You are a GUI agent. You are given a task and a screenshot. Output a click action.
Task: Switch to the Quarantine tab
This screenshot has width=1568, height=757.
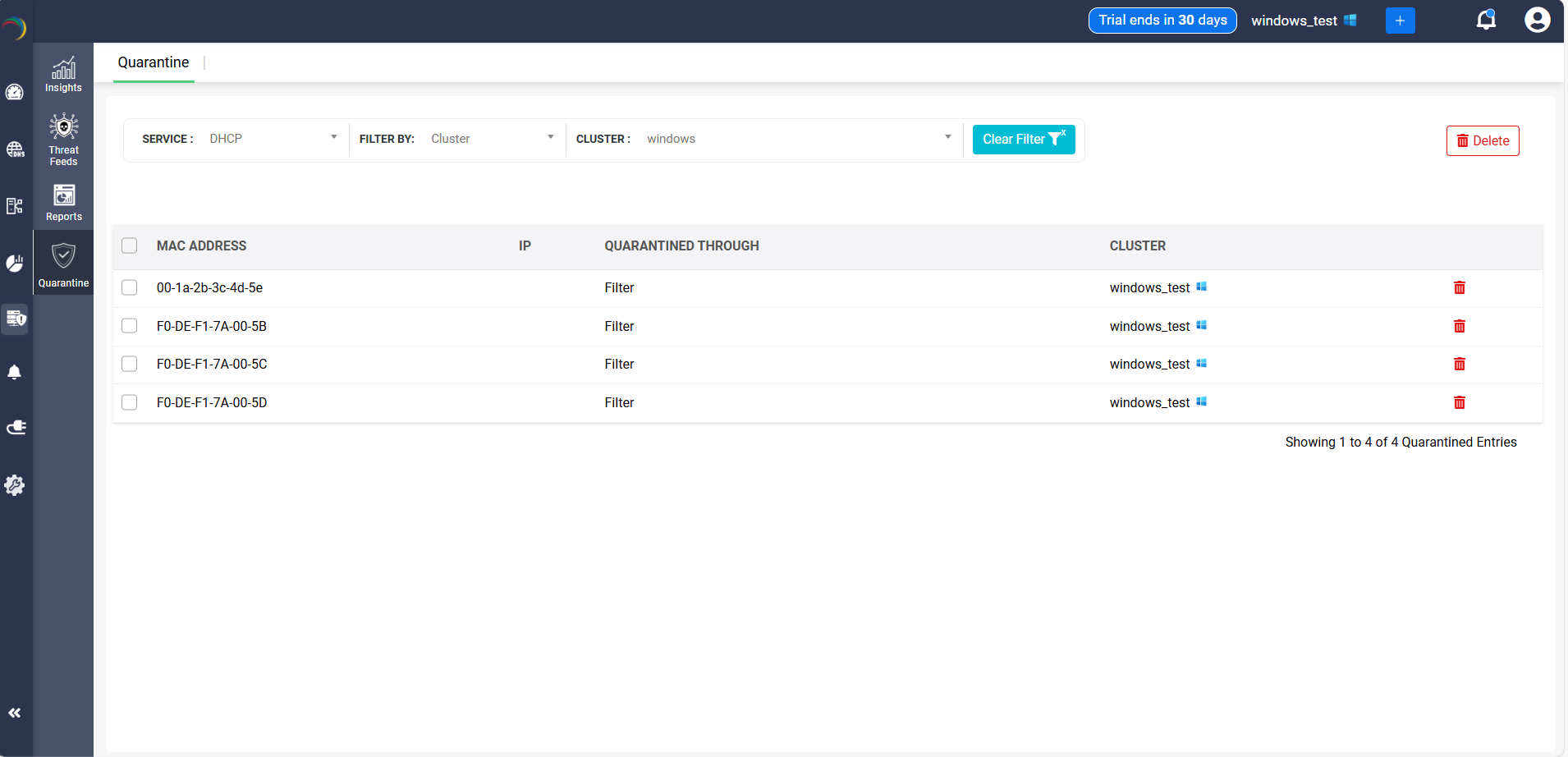pyautogui.click(x=154, y=62)
